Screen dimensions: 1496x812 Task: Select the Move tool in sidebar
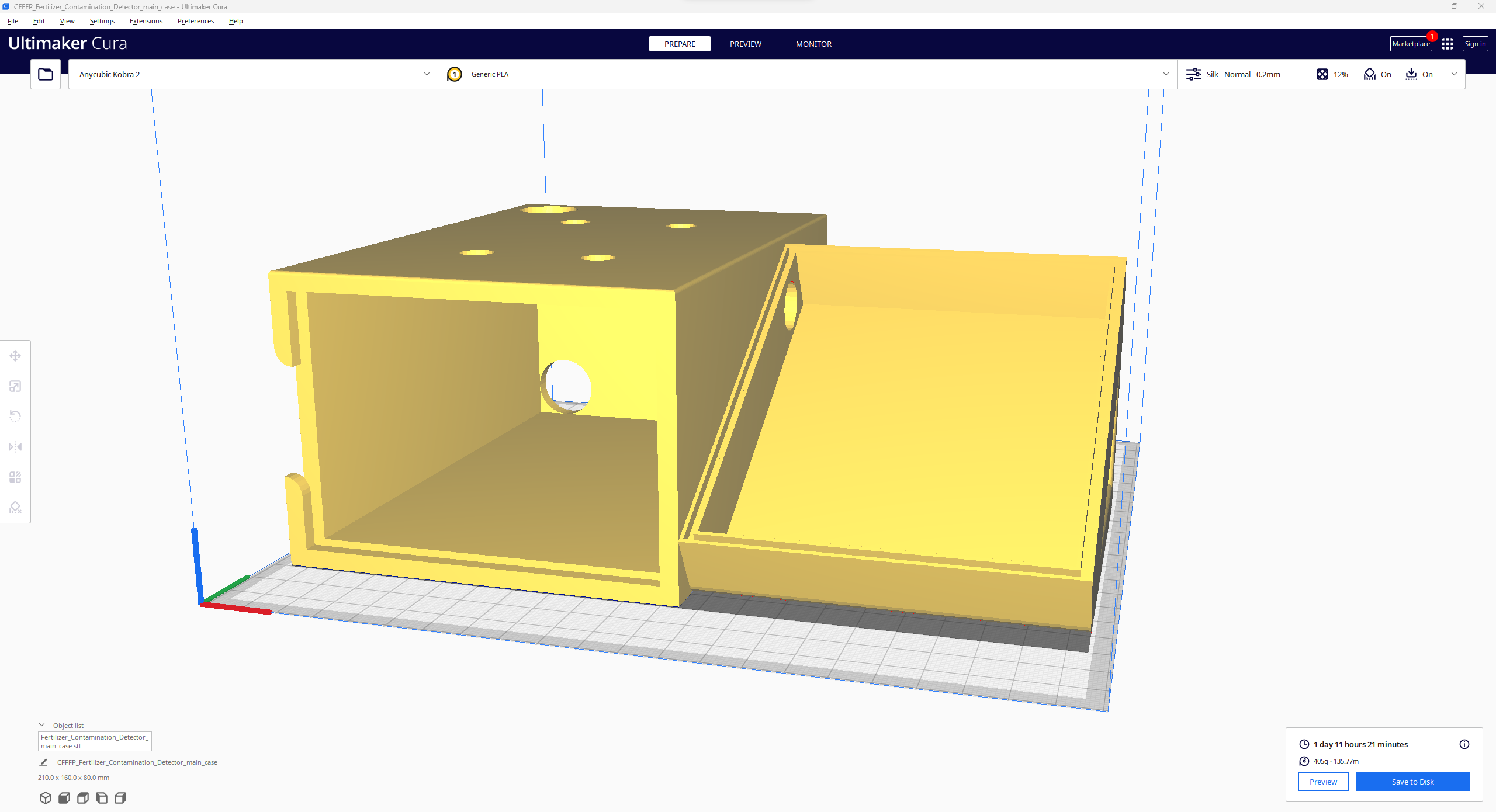15,356
